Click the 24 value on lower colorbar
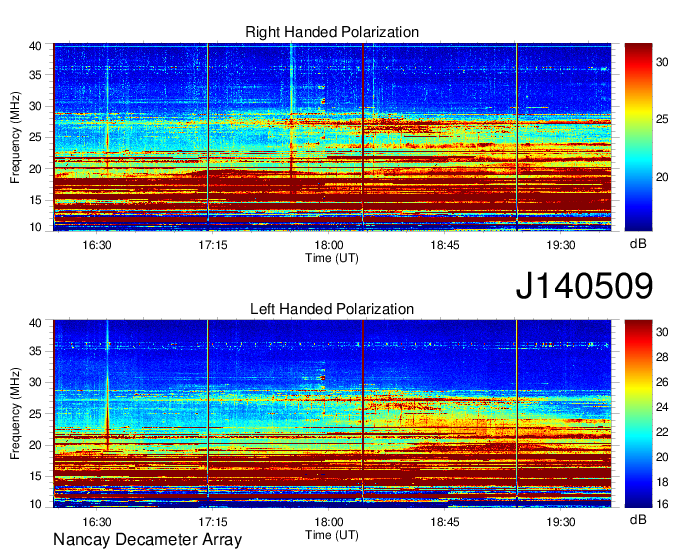Viewport: 680px width, 552px height. point(662,407)
